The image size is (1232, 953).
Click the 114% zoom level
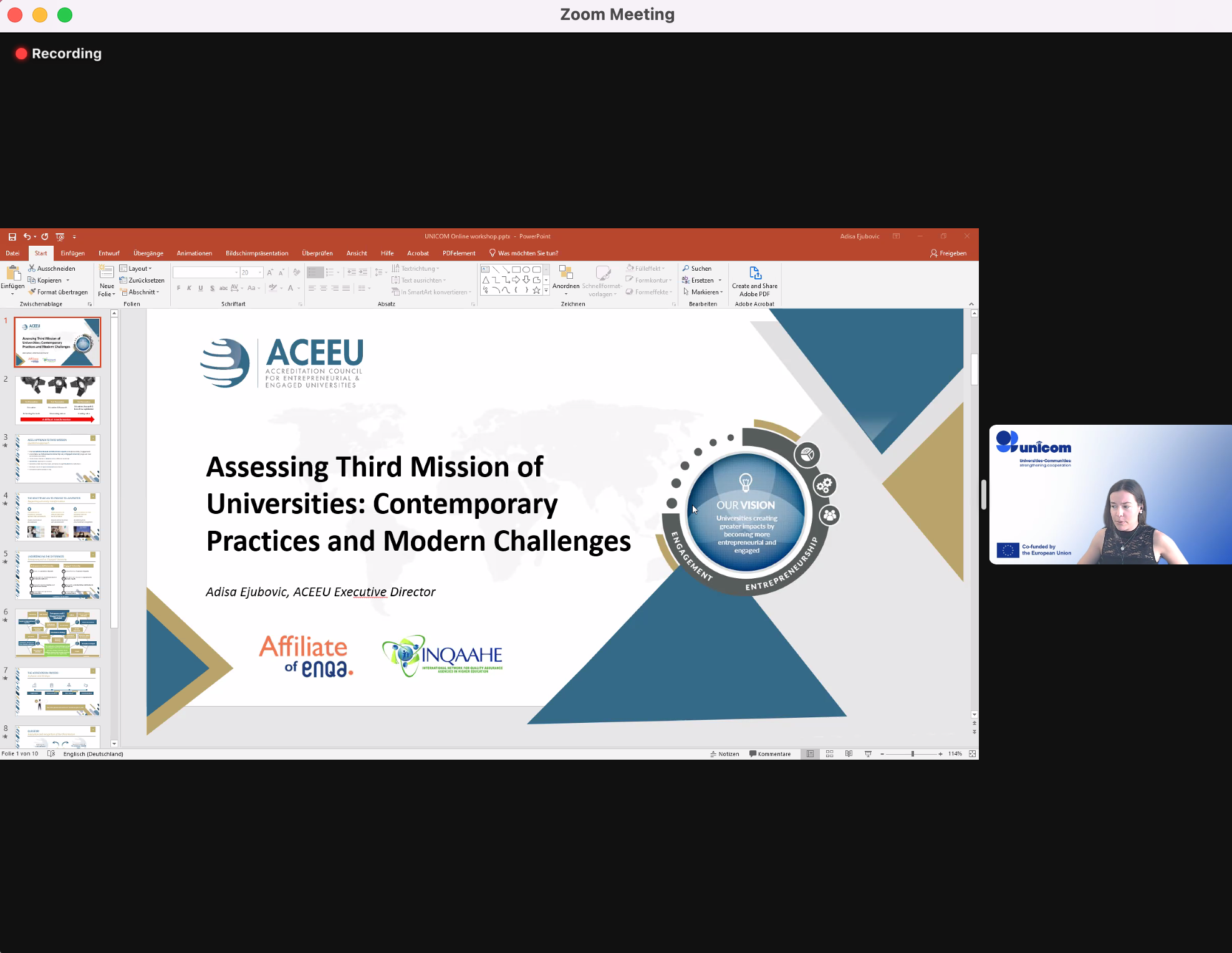(955, 754)
